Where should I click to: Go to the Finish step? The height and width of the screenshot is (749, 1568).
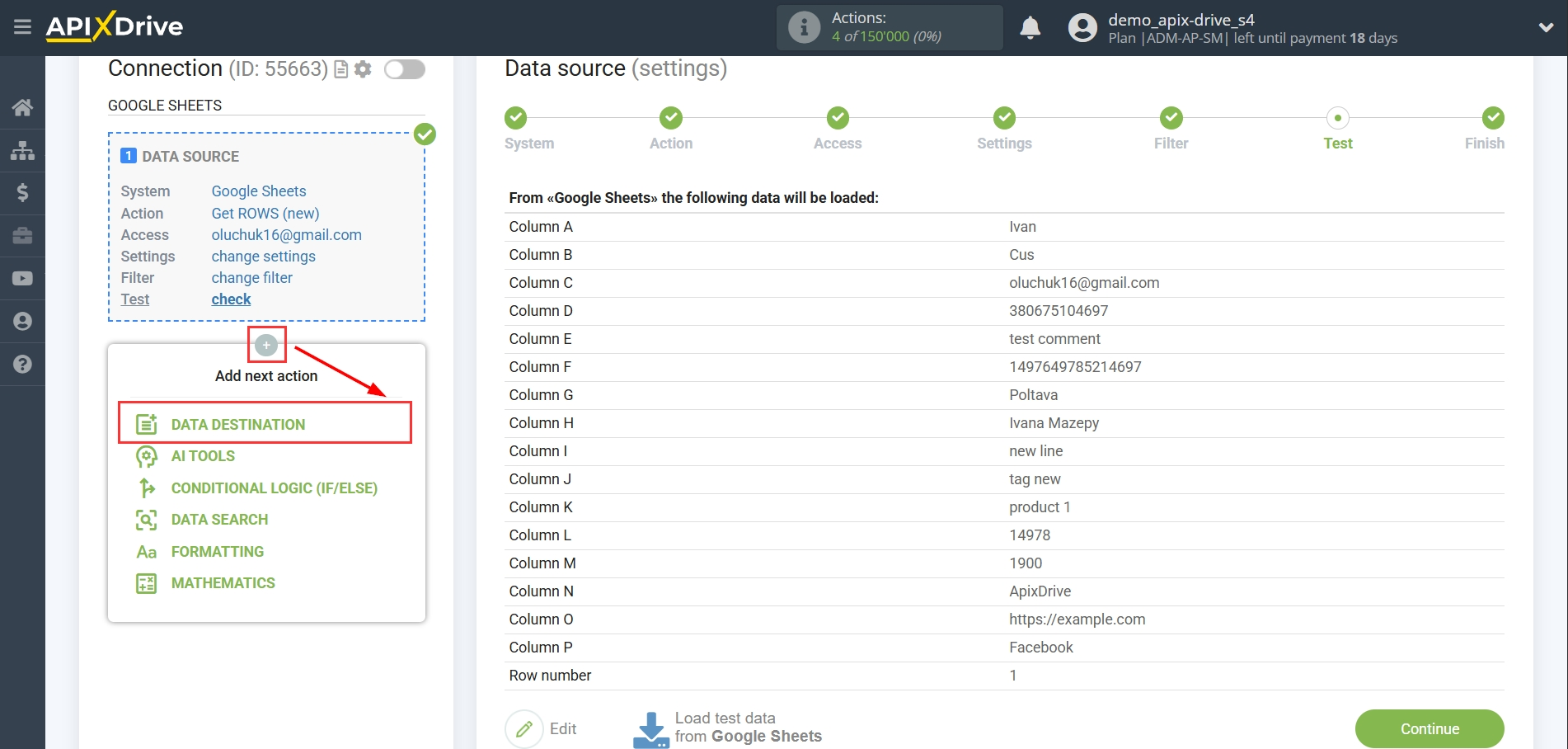tap(1493, 118)
